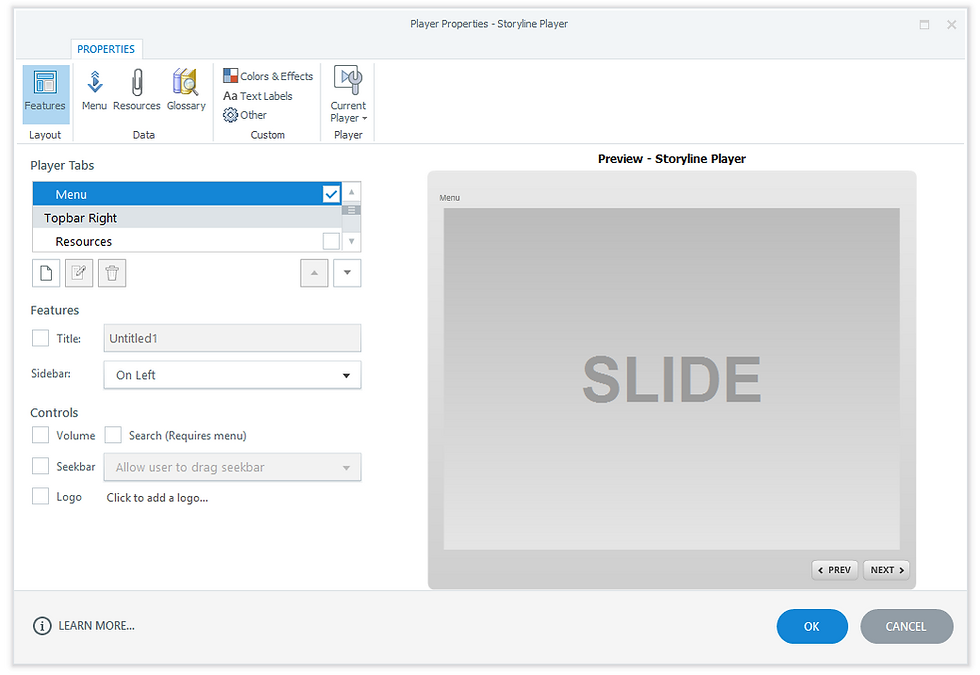The image size is (980, 675).
Task: Uncheck the Menu player tab checkbox
Action: coord(331,194)
